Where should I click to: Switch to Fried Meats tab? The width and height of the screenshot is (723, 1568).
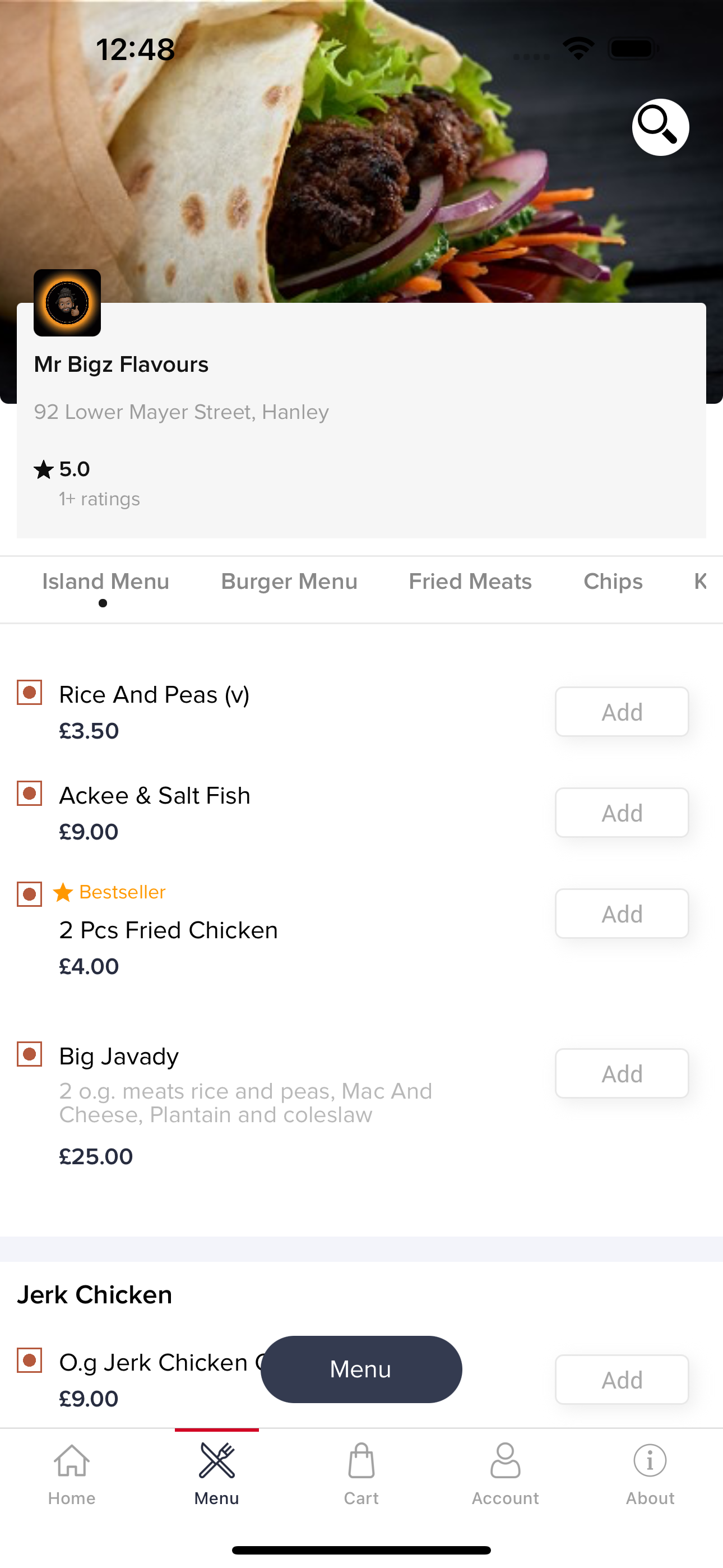pyautogui.click(x=470, y=582)
